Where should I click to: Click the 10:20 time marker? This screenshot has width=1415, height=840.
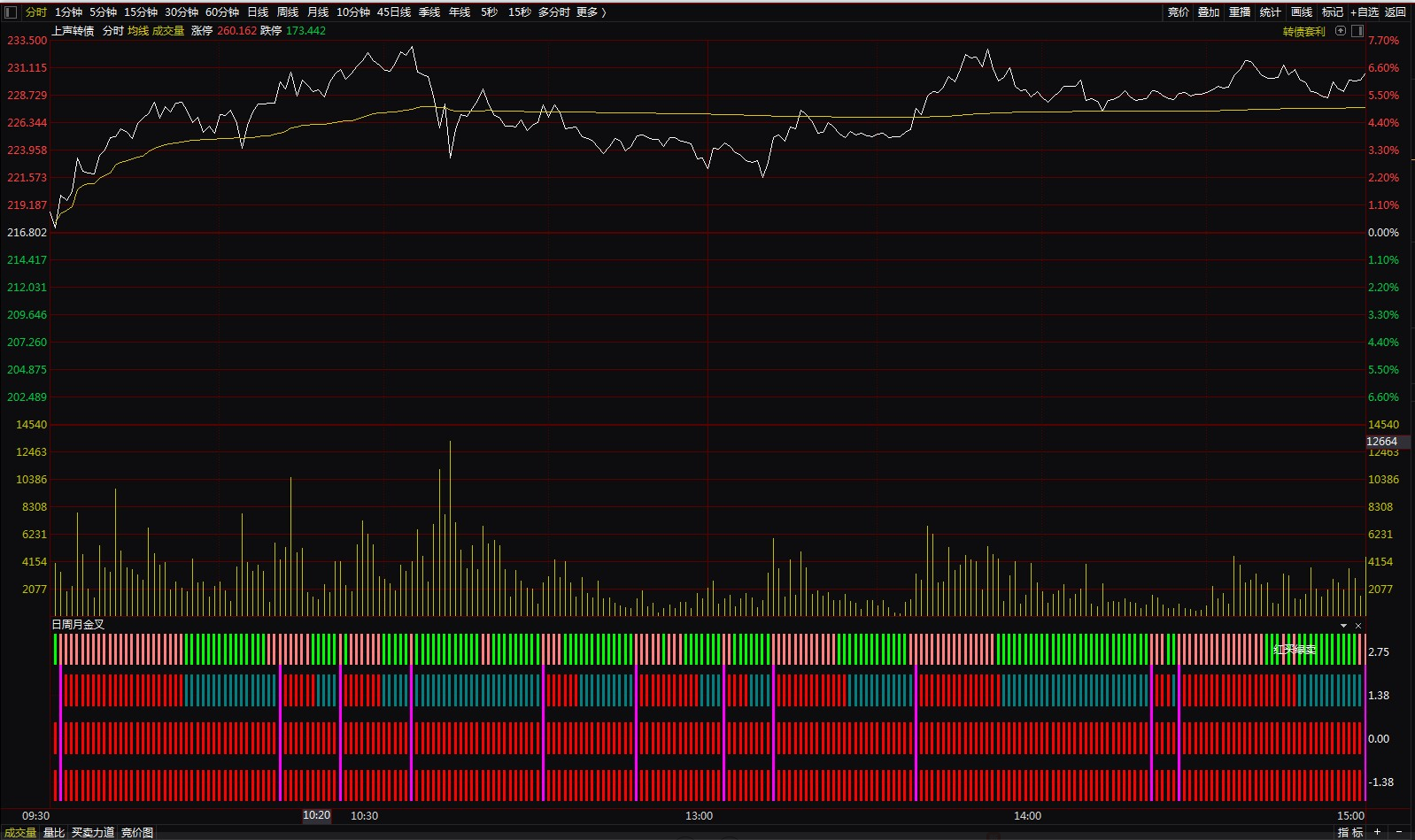316,815
